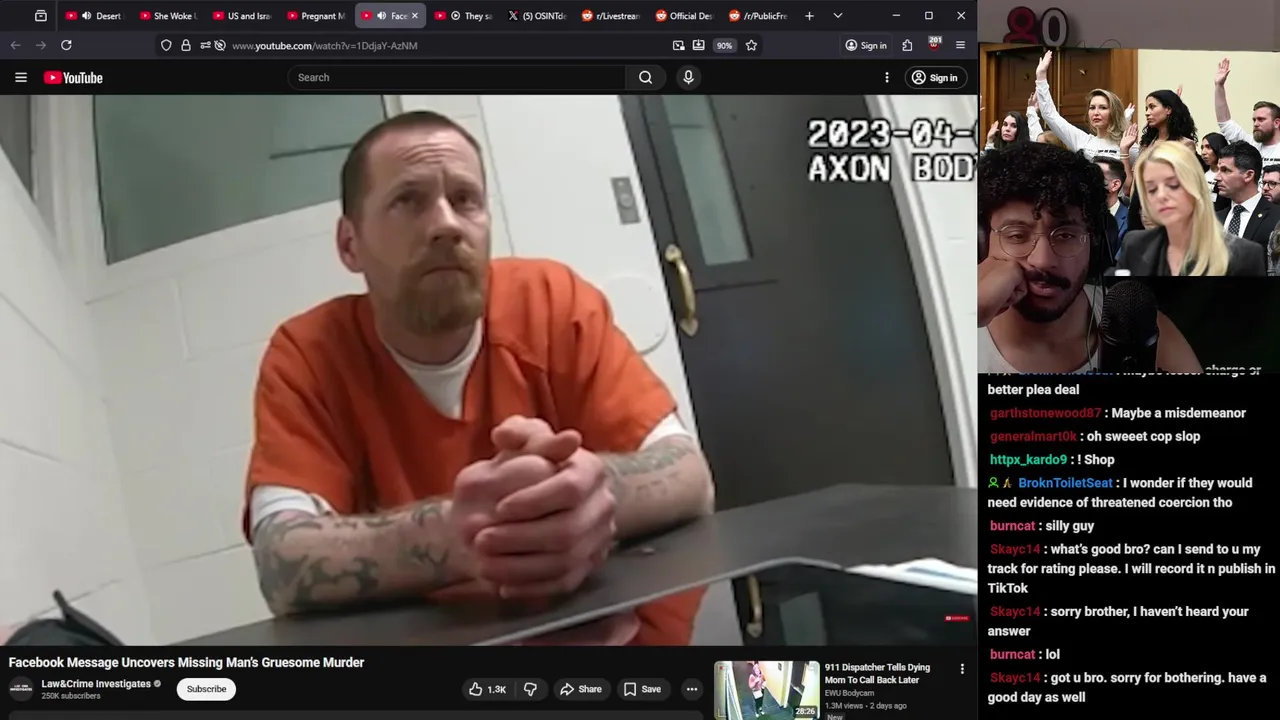
Task: Open Firefox application hamburger menu
Action: tap(960, 45)
